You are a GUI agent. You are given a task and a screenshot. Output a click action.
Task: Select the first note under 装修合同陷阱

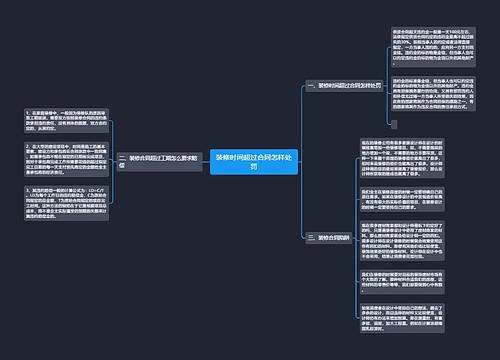(x=402, y=158)
